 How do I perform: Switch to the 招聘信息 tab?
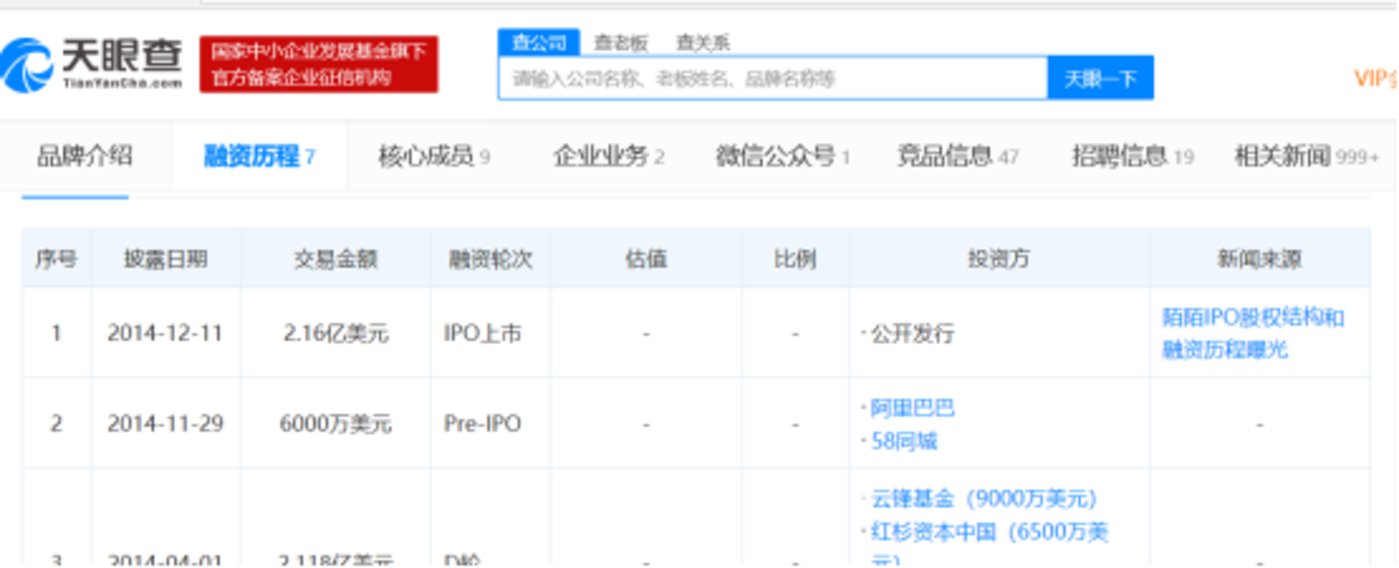1133,156
